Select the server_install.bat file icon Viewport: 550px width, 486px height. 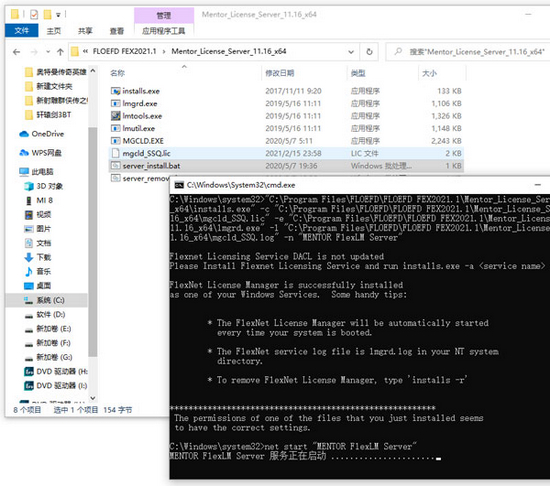tap(115, 166)
